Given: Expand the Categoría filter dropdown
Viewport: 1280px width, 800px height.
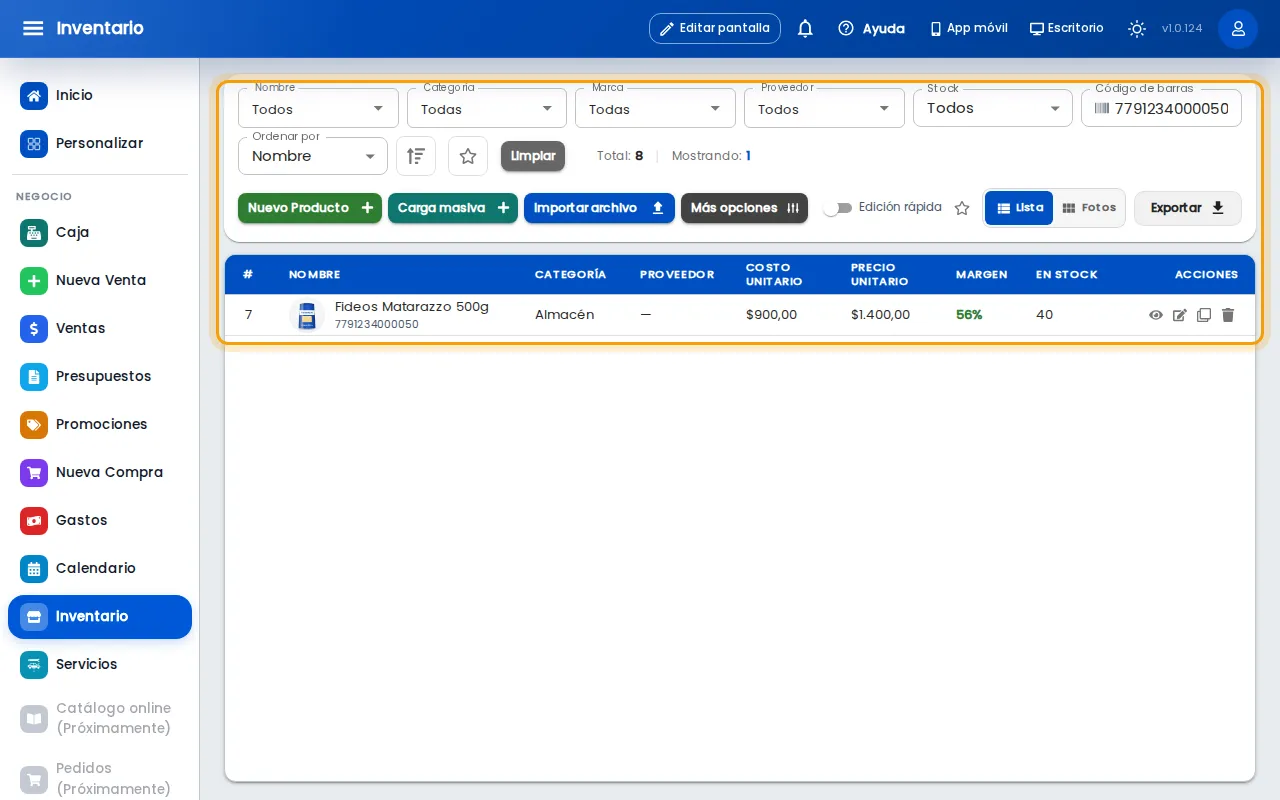Looking at the screenshot, I should point(487,108).
